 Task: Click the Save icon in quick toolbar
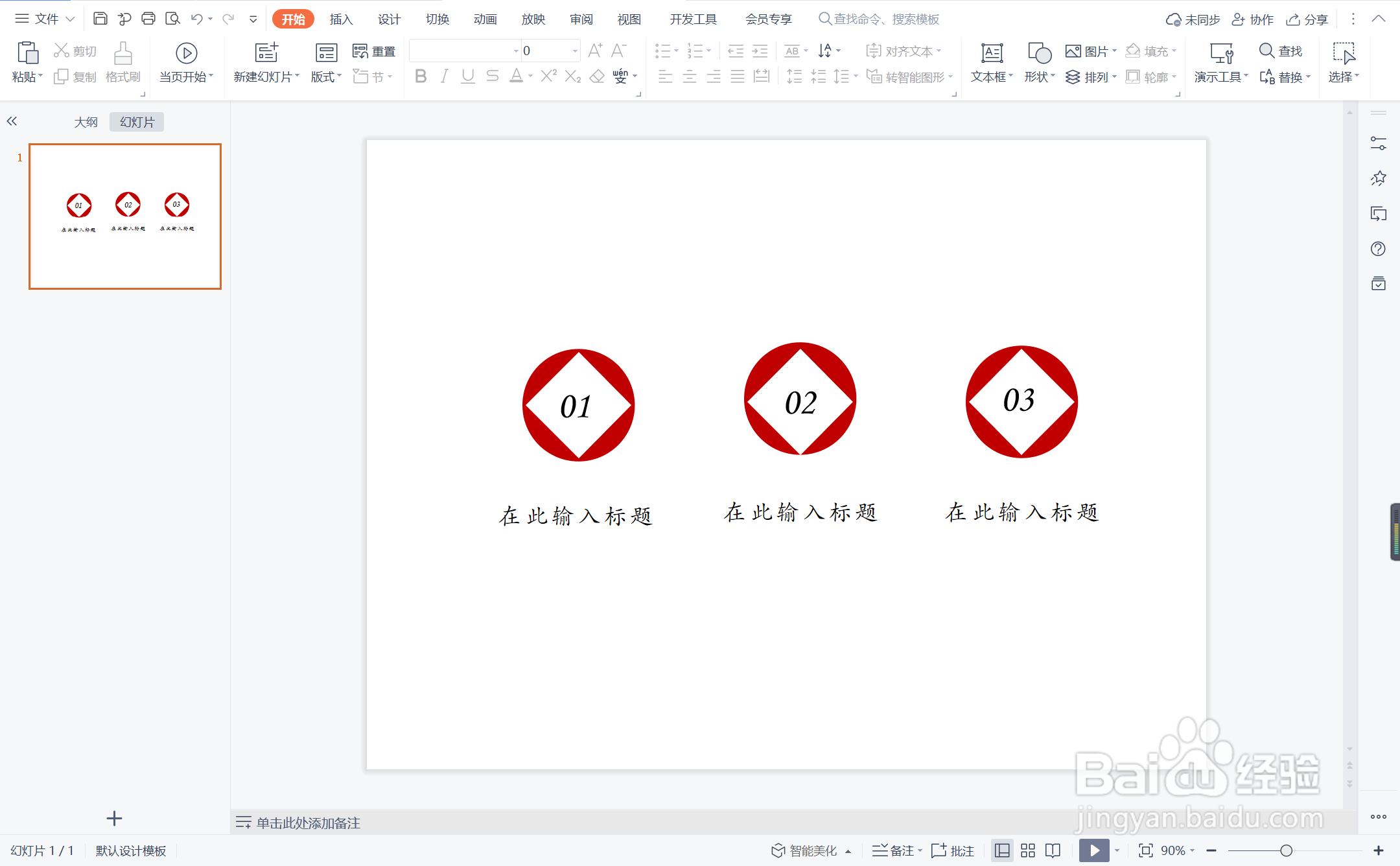(100, 19)
